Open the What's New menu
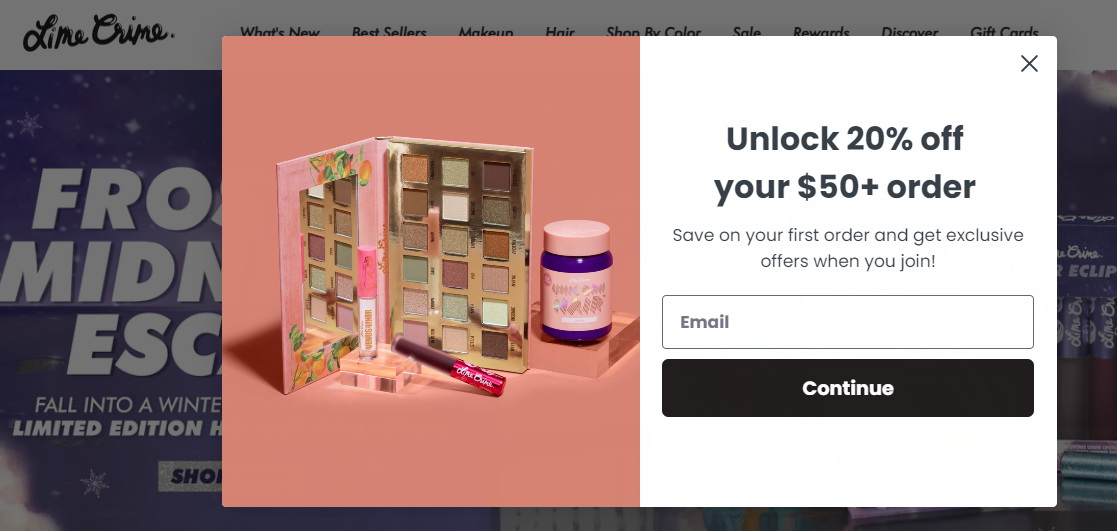The width and height of the screenshot is (1117, 531). pyautogui.click(x=279, y=32)
